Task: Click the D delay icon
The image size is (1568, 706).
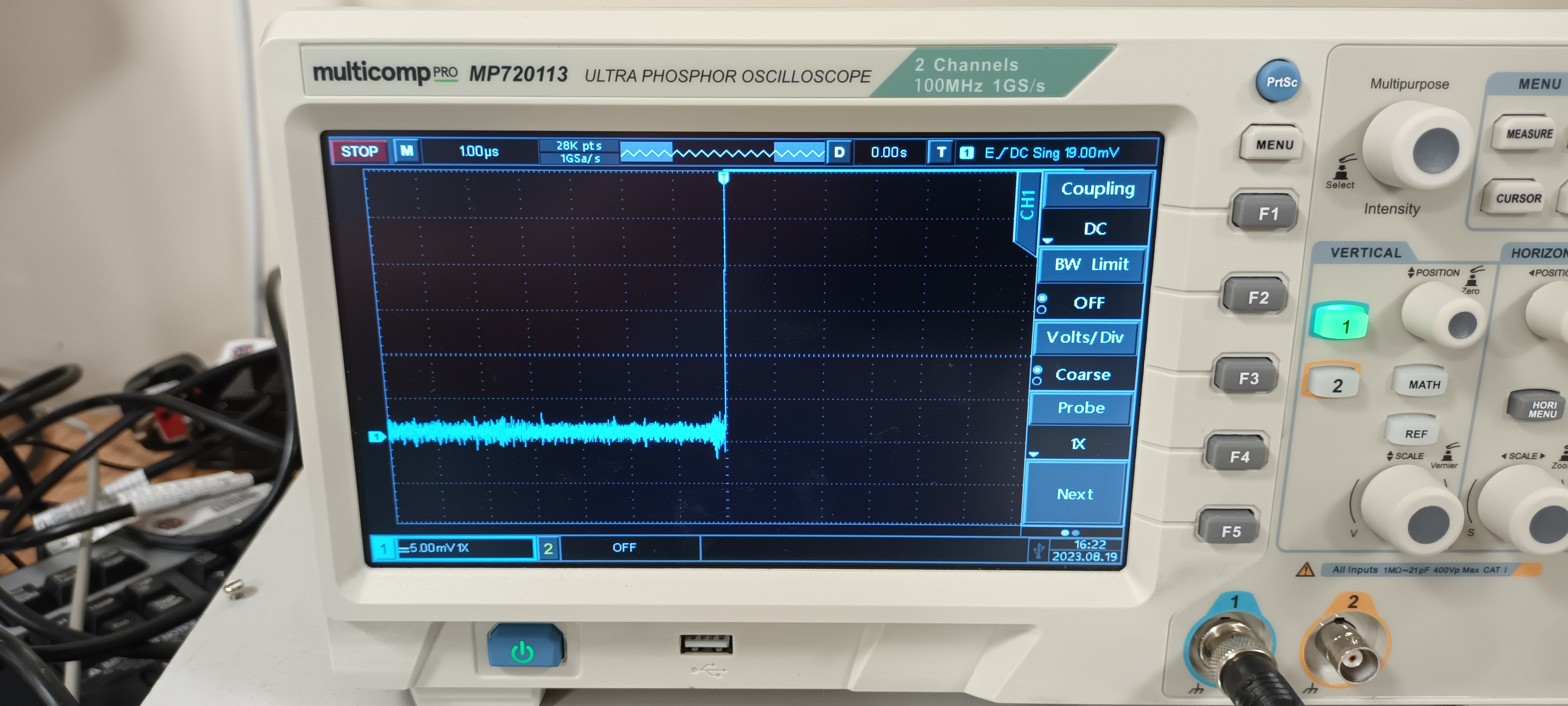Action: [x=839, y=152]
